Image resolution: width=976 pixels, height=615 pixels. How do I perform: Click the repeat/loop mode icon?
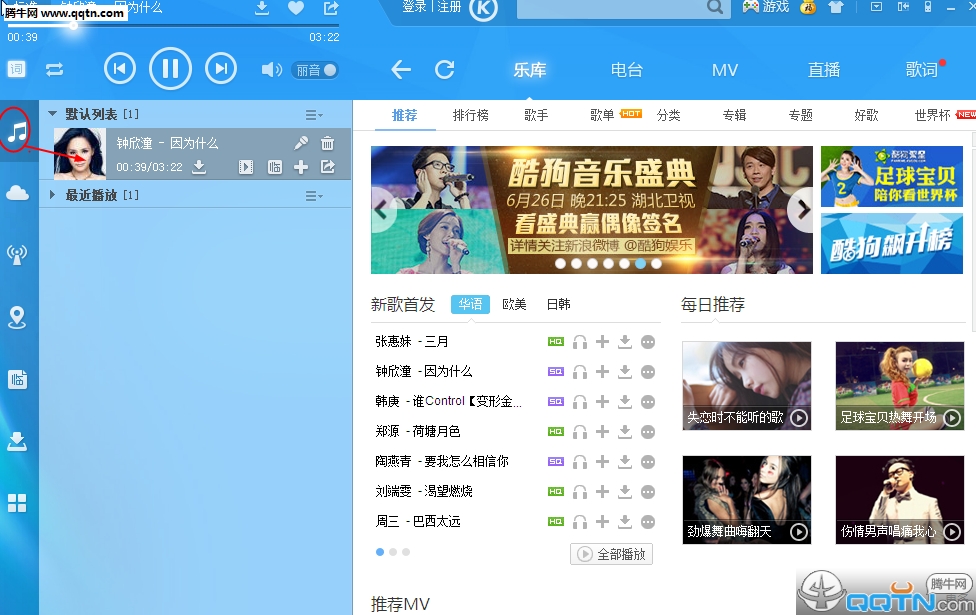pyautogui.click(x=54, y=69)
